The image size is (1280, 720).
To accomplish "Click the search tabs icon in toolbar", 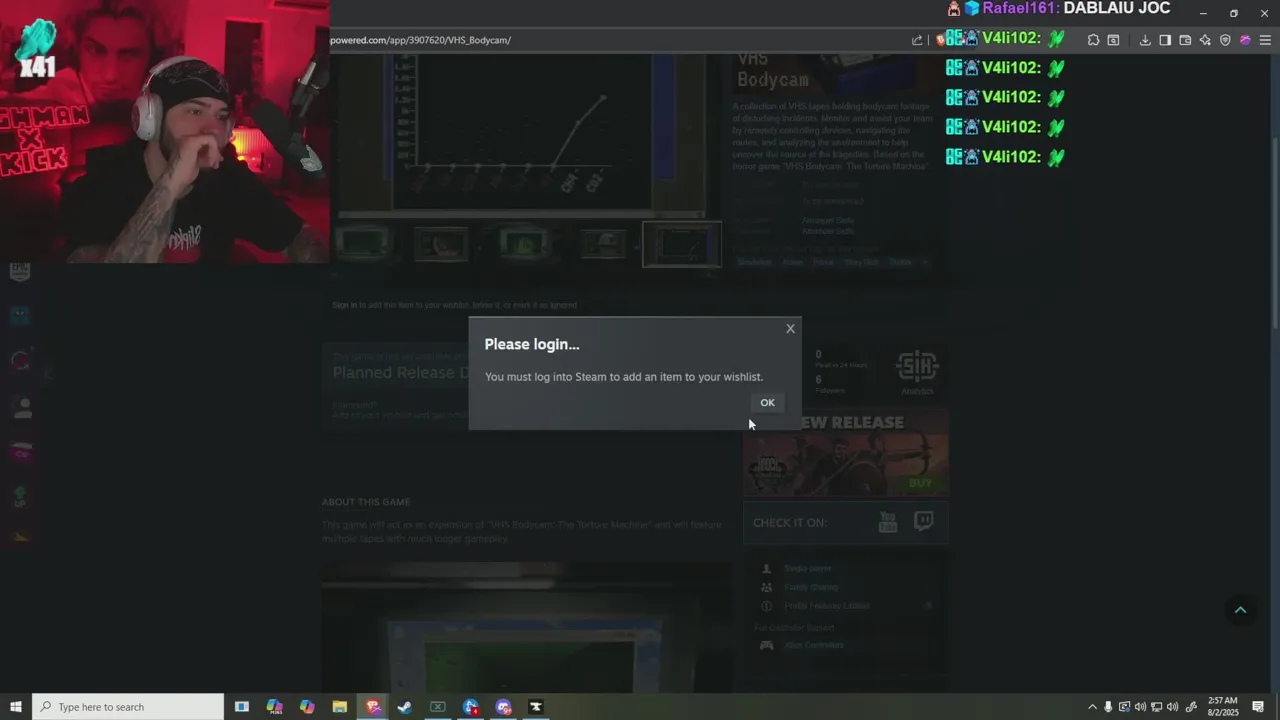I will (x=1113, y=40).
